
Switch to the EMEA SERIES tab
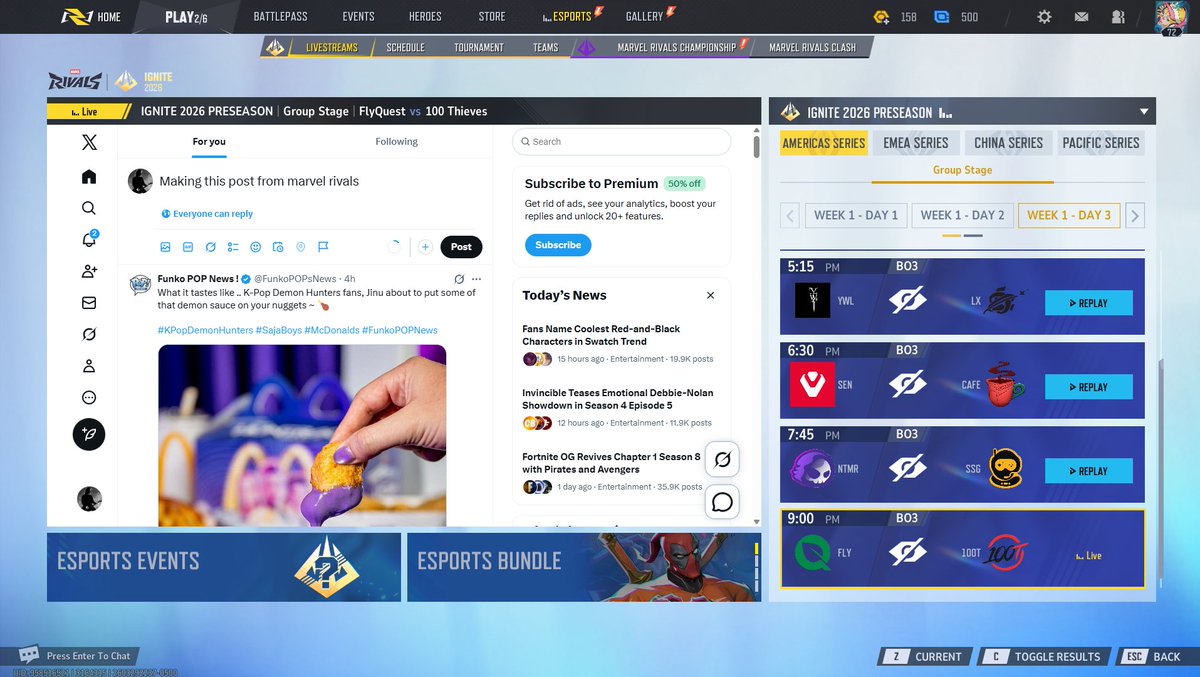pos(915,142)
